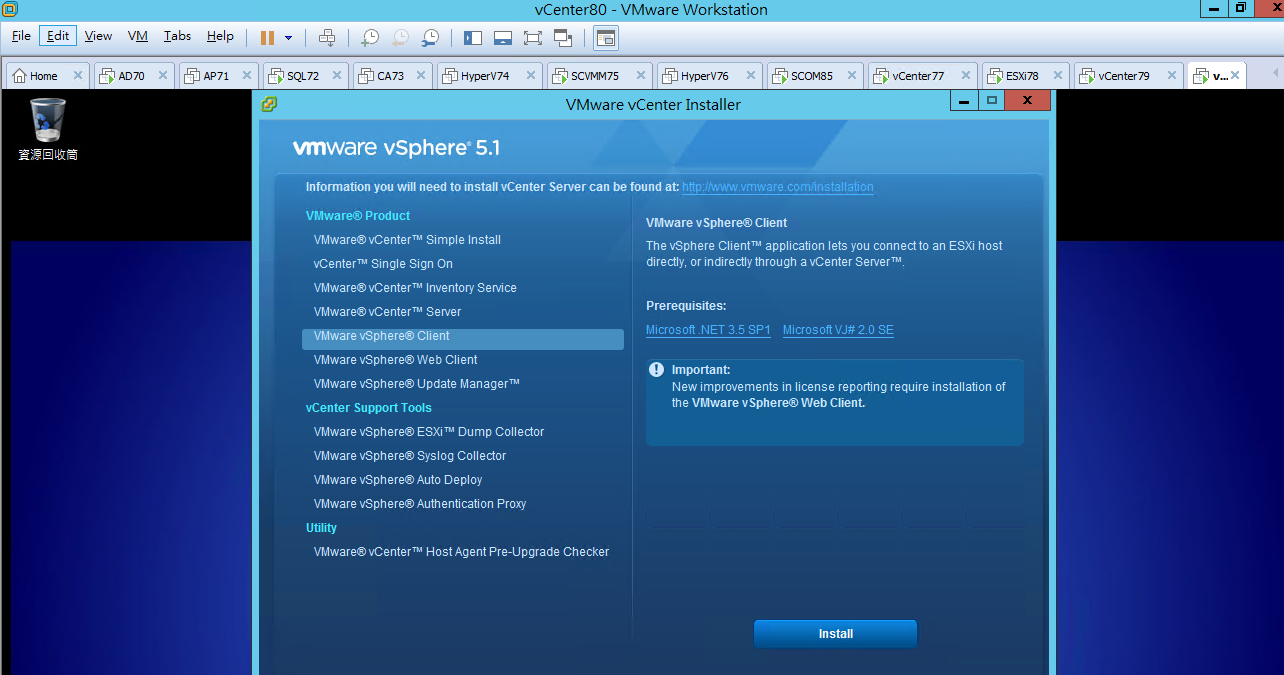
Task: Toggle the console view toolbar button
Action: (x=606, y=38)
